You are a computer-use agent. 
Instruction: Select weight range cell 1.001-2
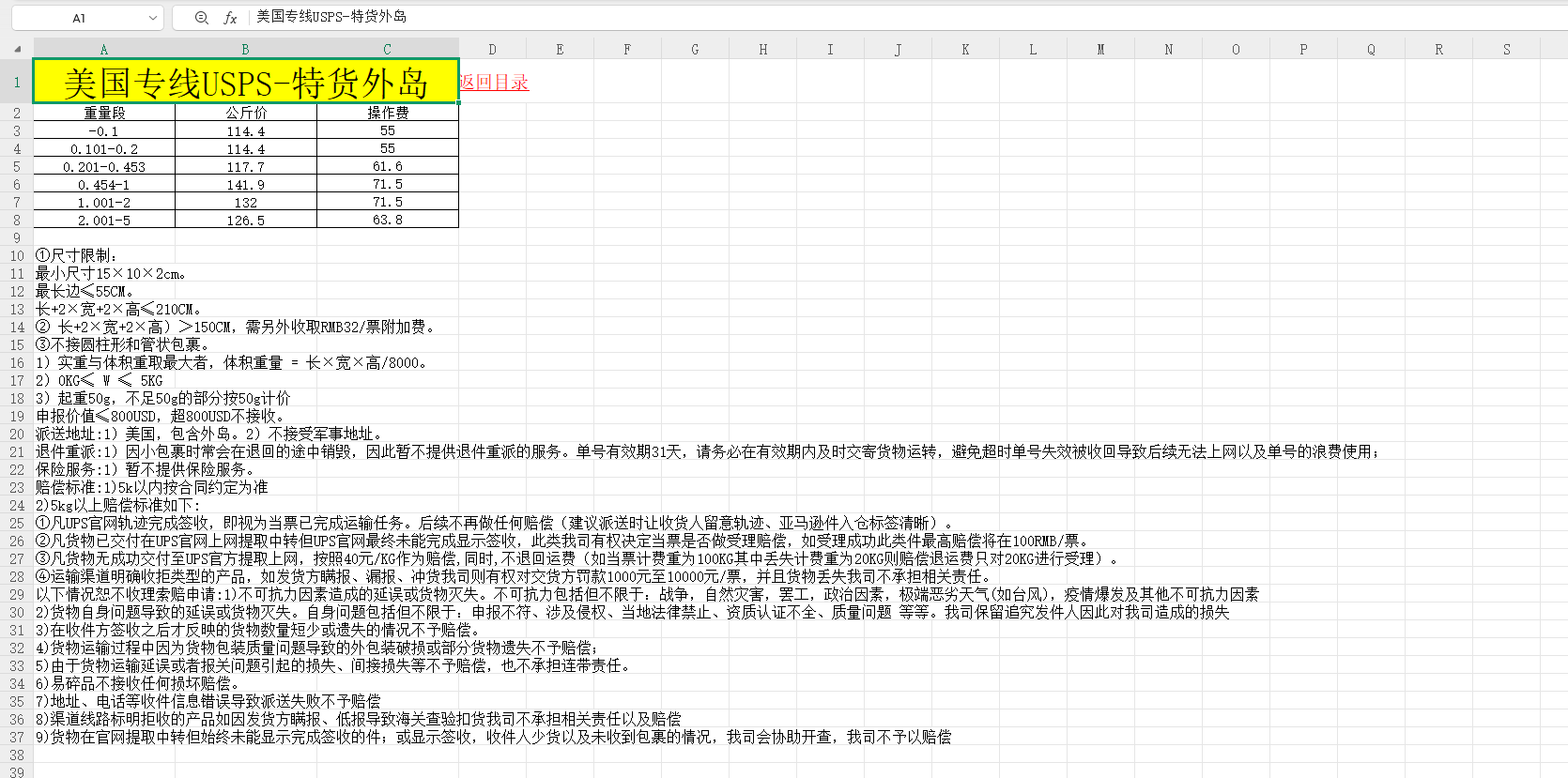pyautogui.click(x=104, y=203)
